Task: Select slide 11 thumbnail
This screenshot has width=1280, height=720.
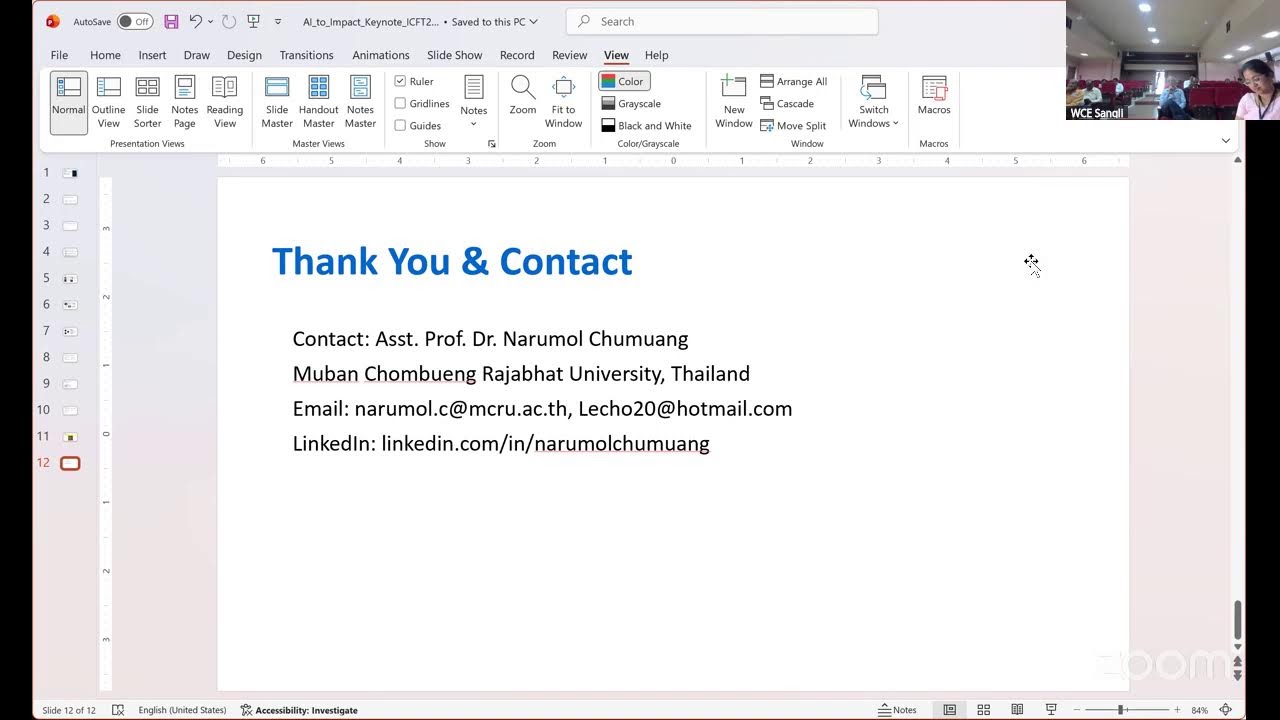Action: tap(70, 437)
